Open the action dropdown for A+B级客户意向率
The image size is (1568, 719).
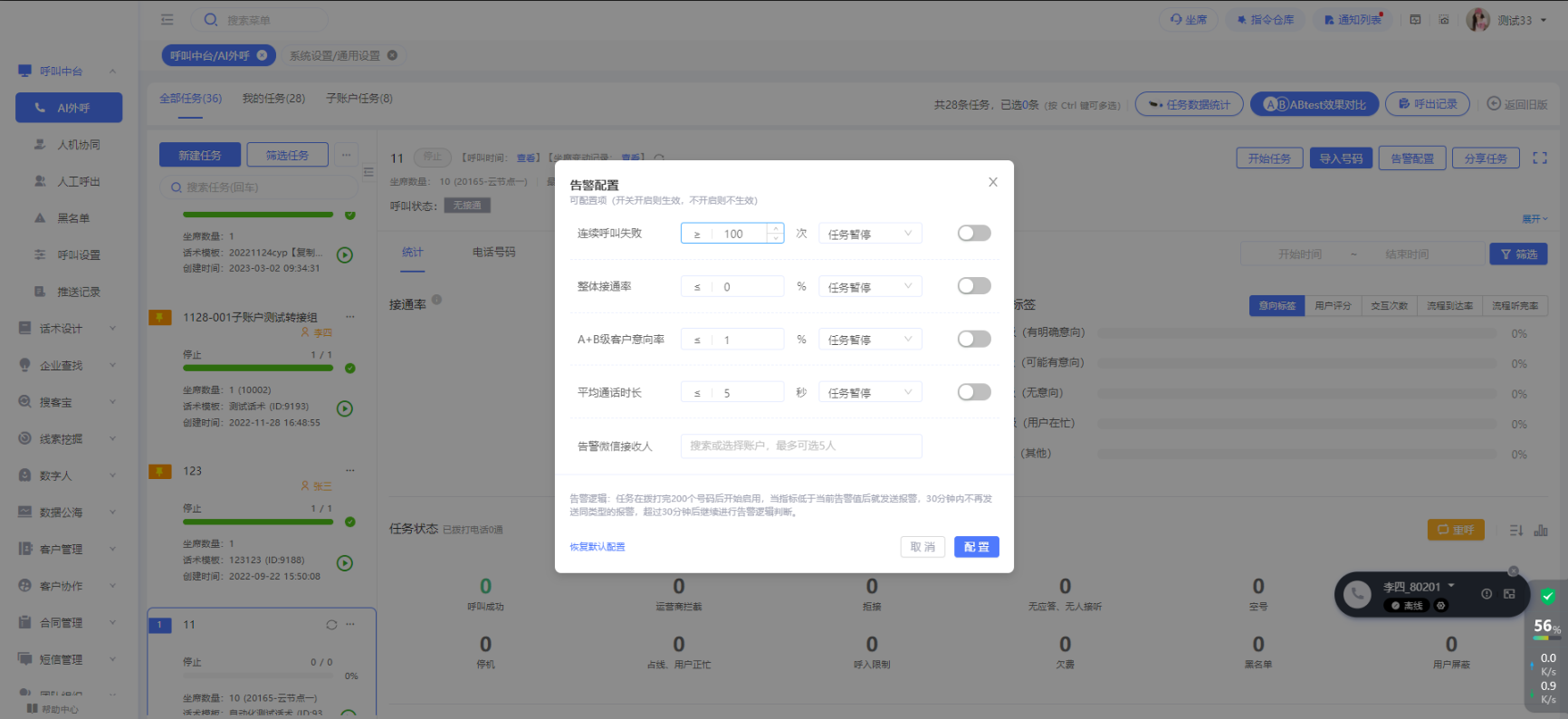(x=869, y=340)
